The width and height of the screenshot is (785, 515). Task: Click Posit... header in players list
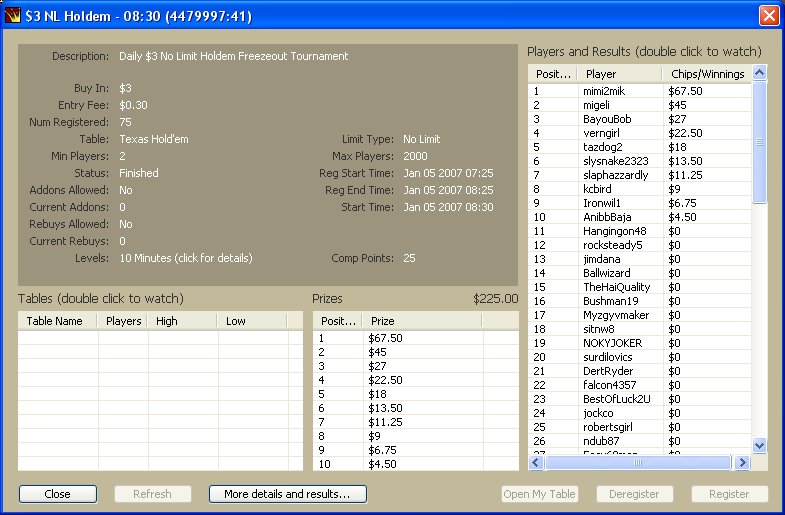[553, 74]
